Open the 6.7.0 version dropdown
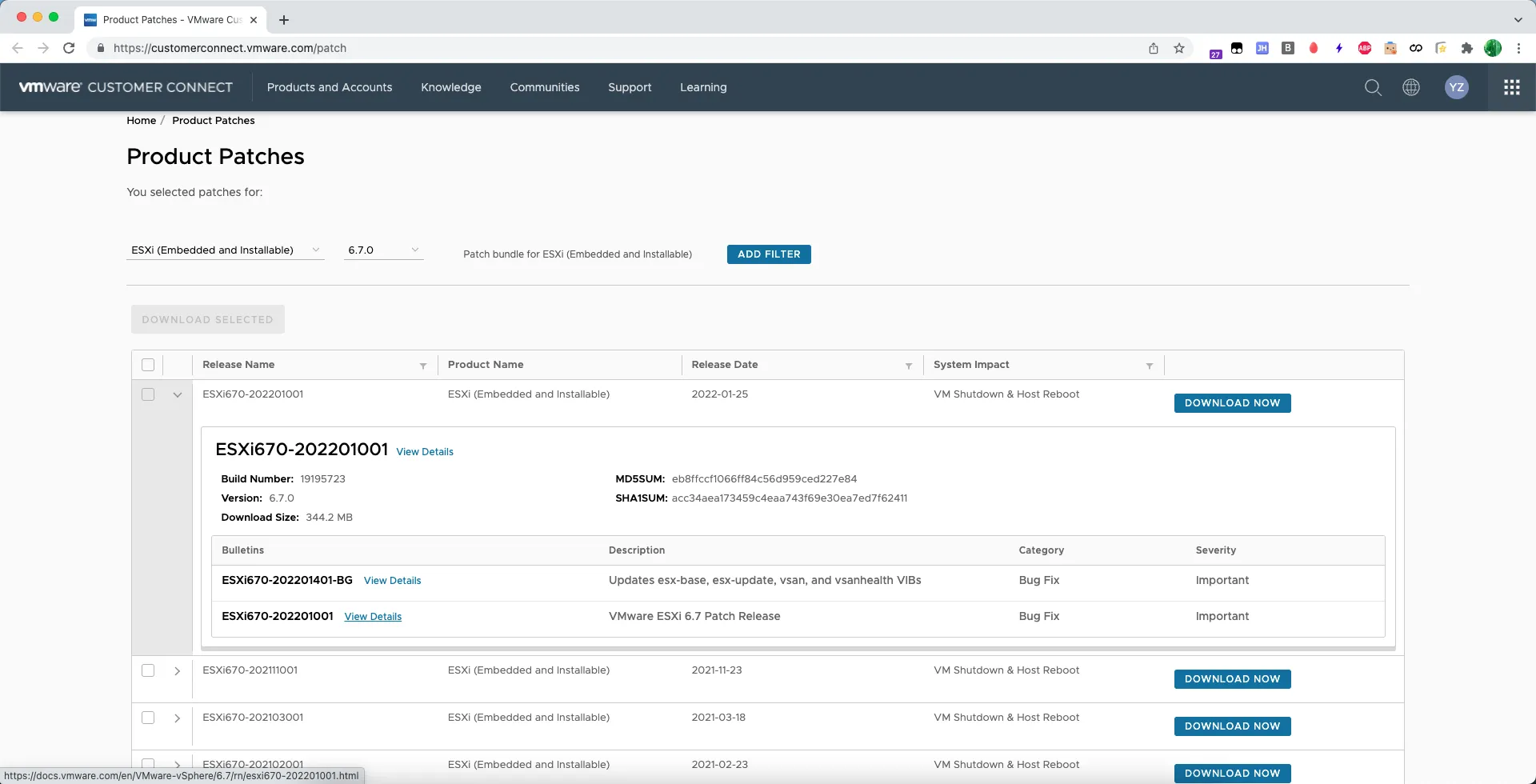 [383, 250]
